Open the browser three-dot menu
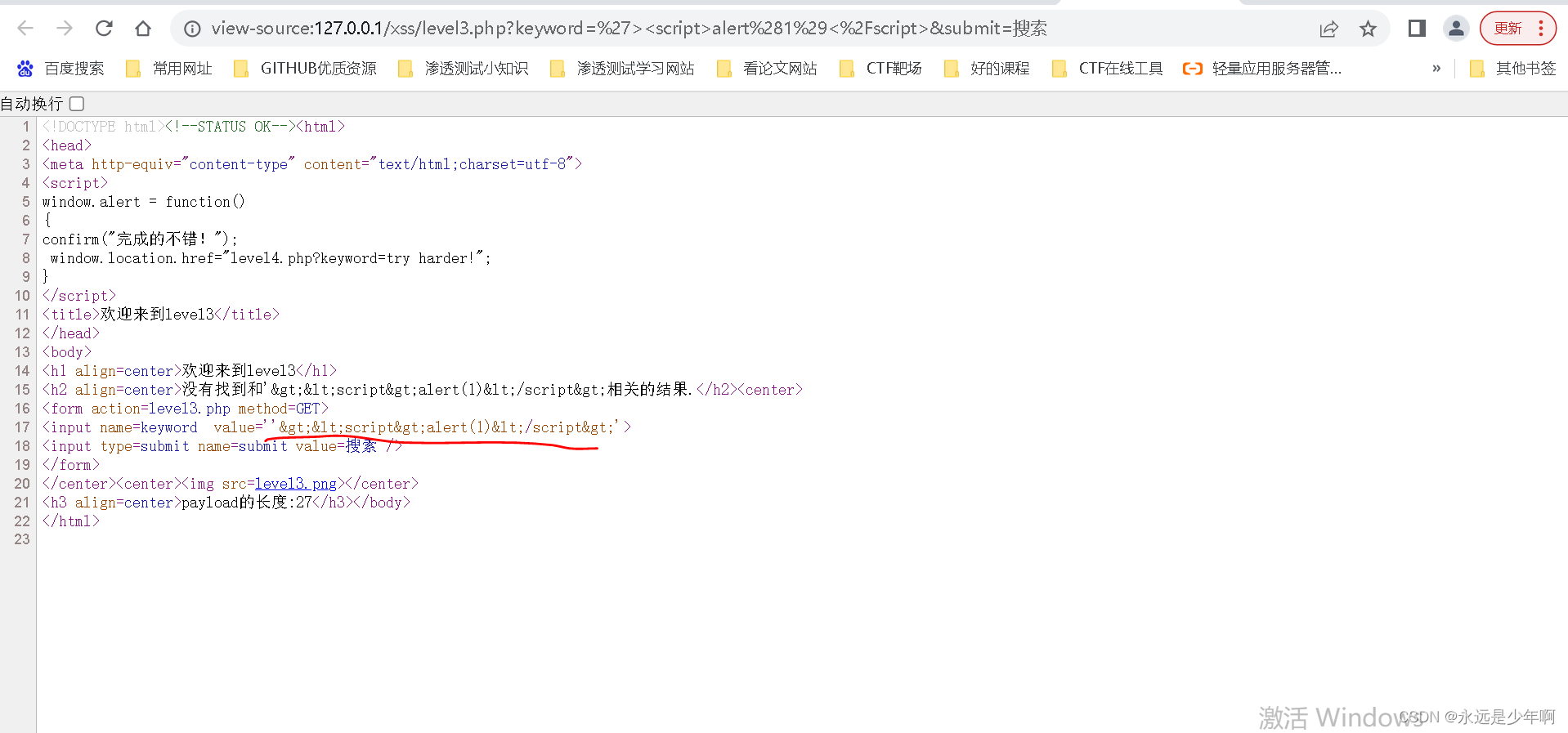Viewport: 1568px width, 733px height. point(1541,29)
